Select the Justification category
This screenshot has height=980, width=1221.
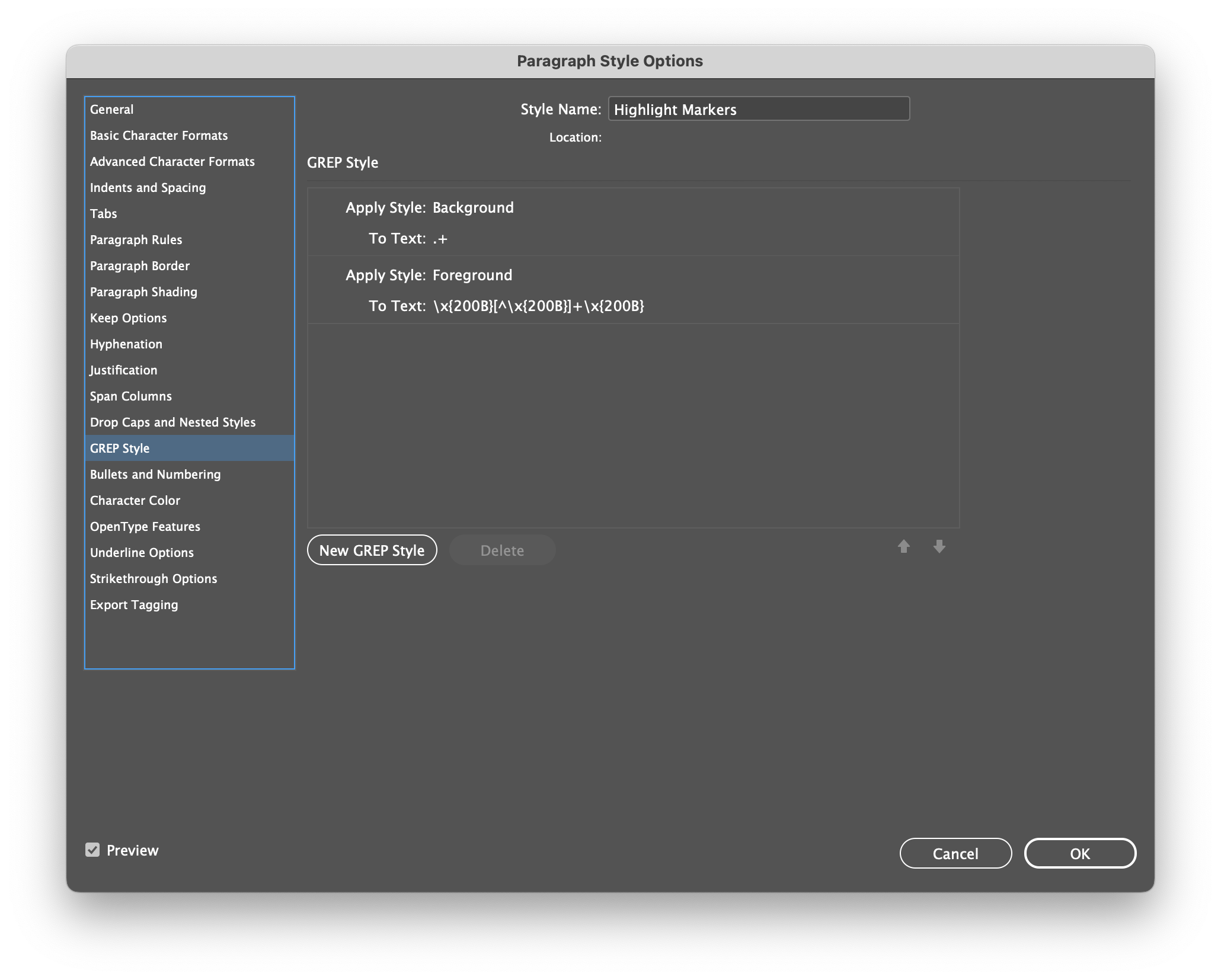(x=123, y=370)
